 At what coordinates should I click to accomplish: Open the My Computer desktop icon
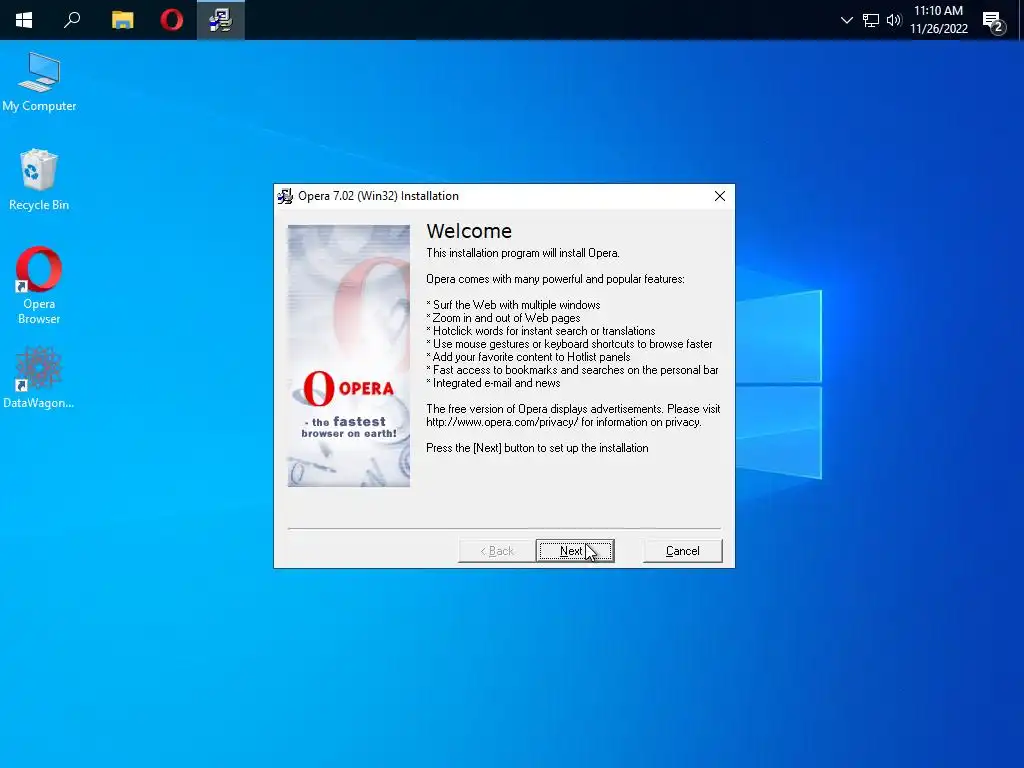tap(39, 82)
